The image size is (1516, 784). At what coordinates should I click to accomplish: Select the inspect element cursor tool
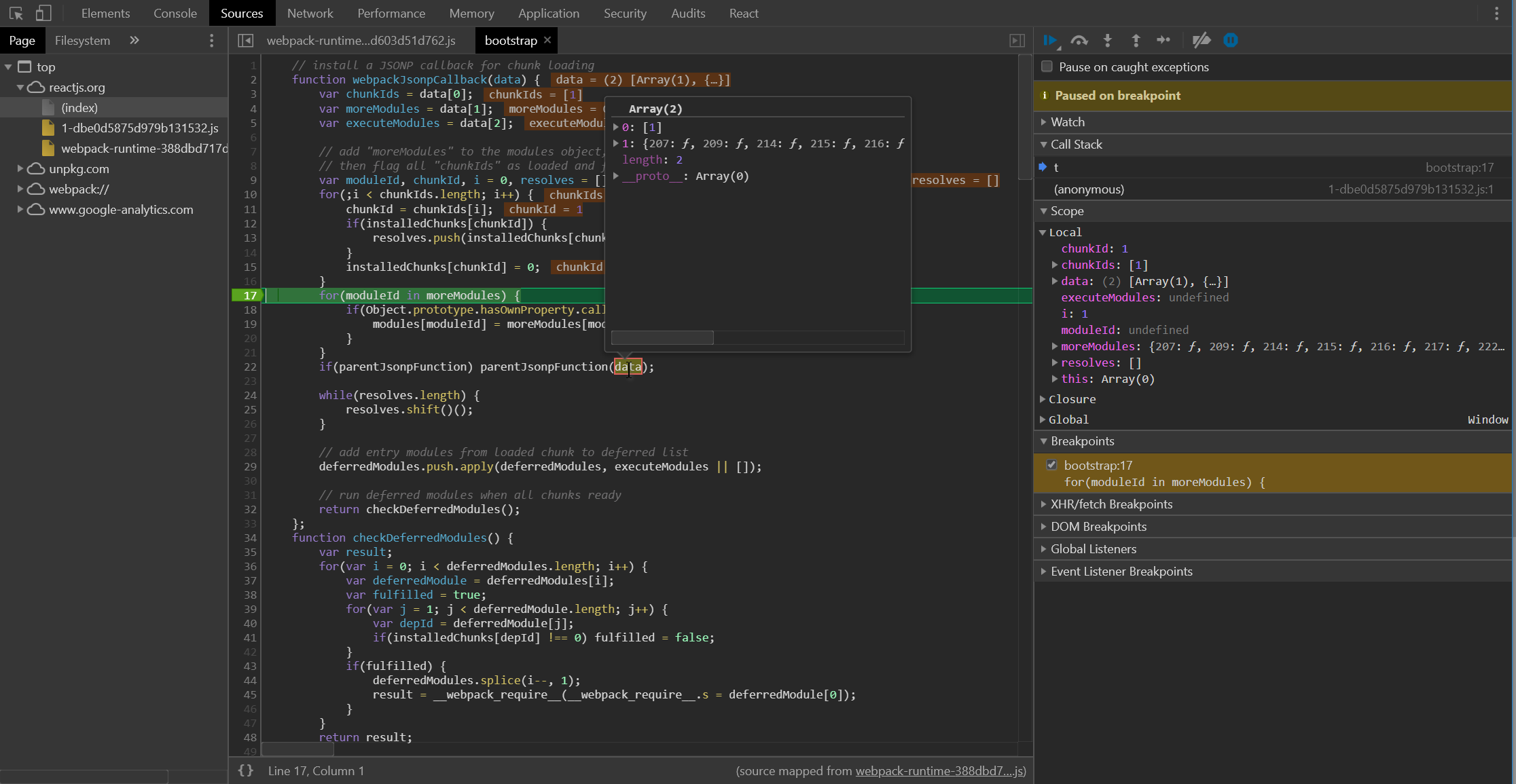tap(15, 13)
